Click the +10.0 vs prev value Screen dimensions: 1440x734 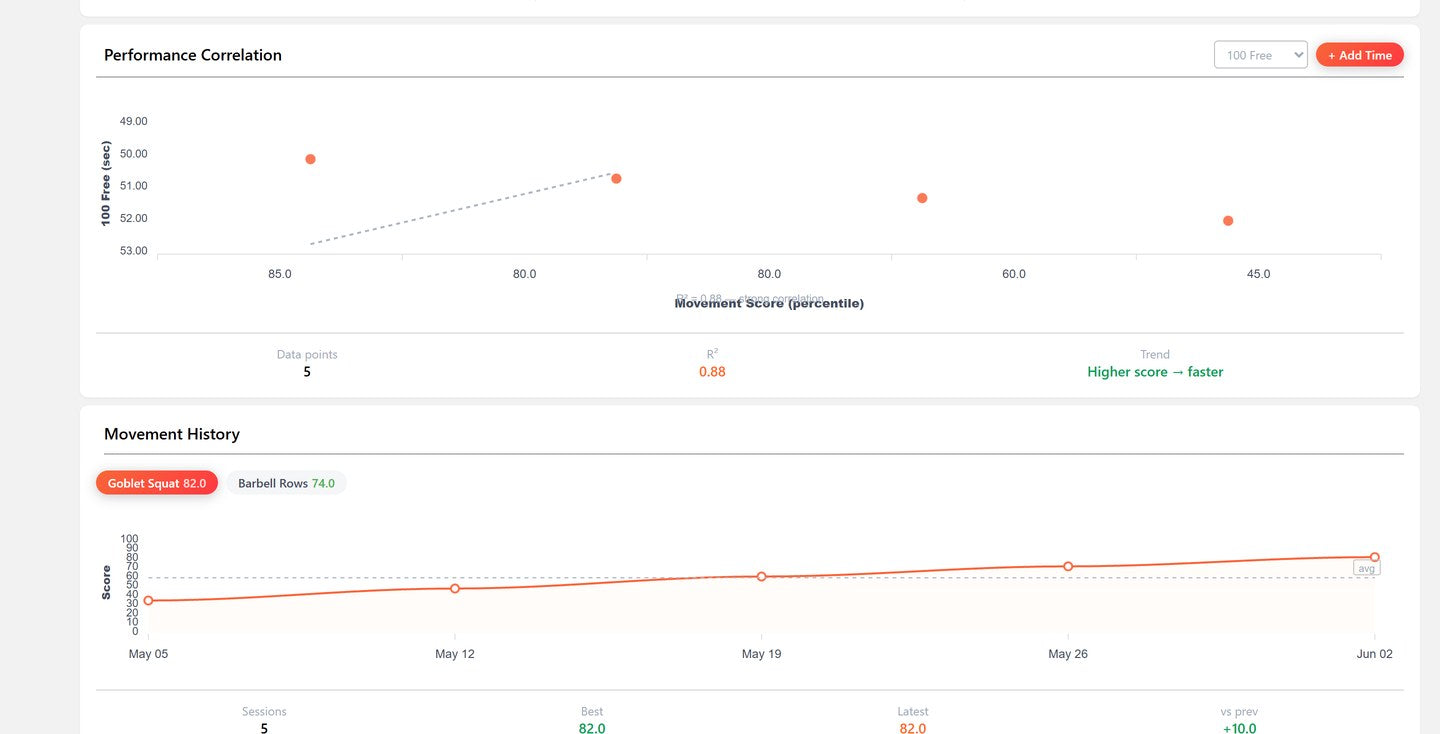coord(1239,728)
